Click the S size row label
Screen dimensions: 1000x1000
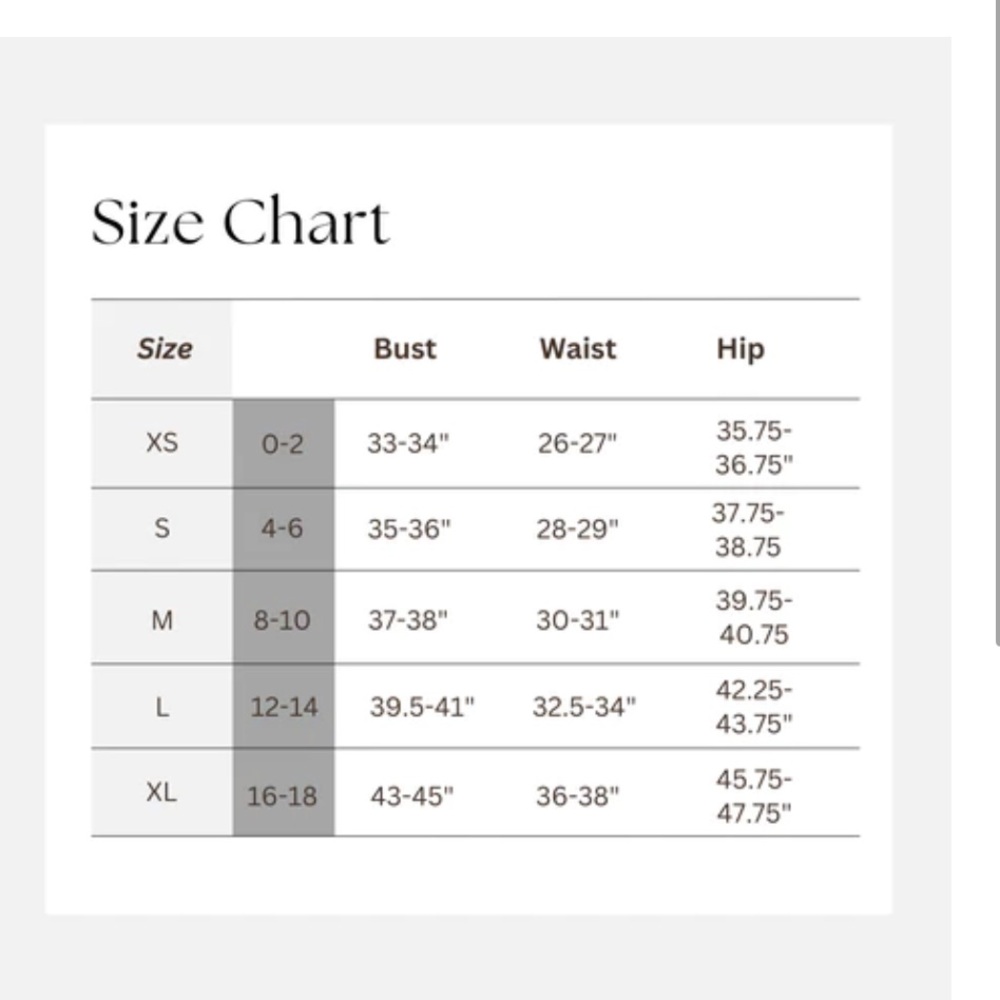point(162,528)
